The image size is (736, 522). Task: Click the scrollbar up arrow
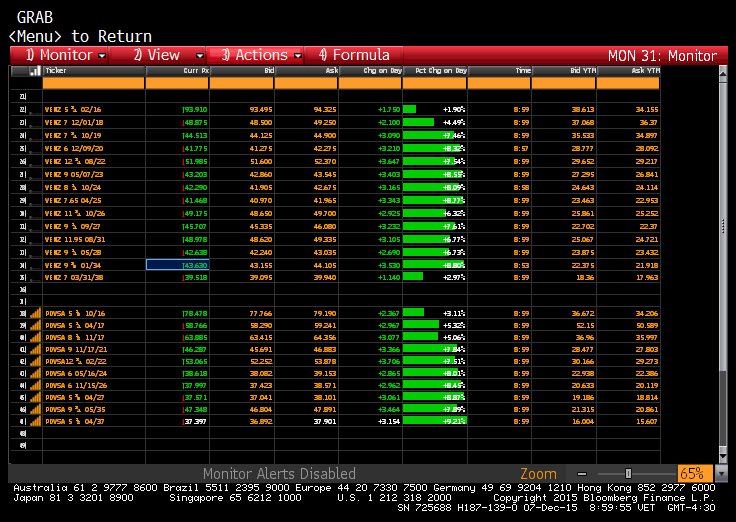(723, 73)
